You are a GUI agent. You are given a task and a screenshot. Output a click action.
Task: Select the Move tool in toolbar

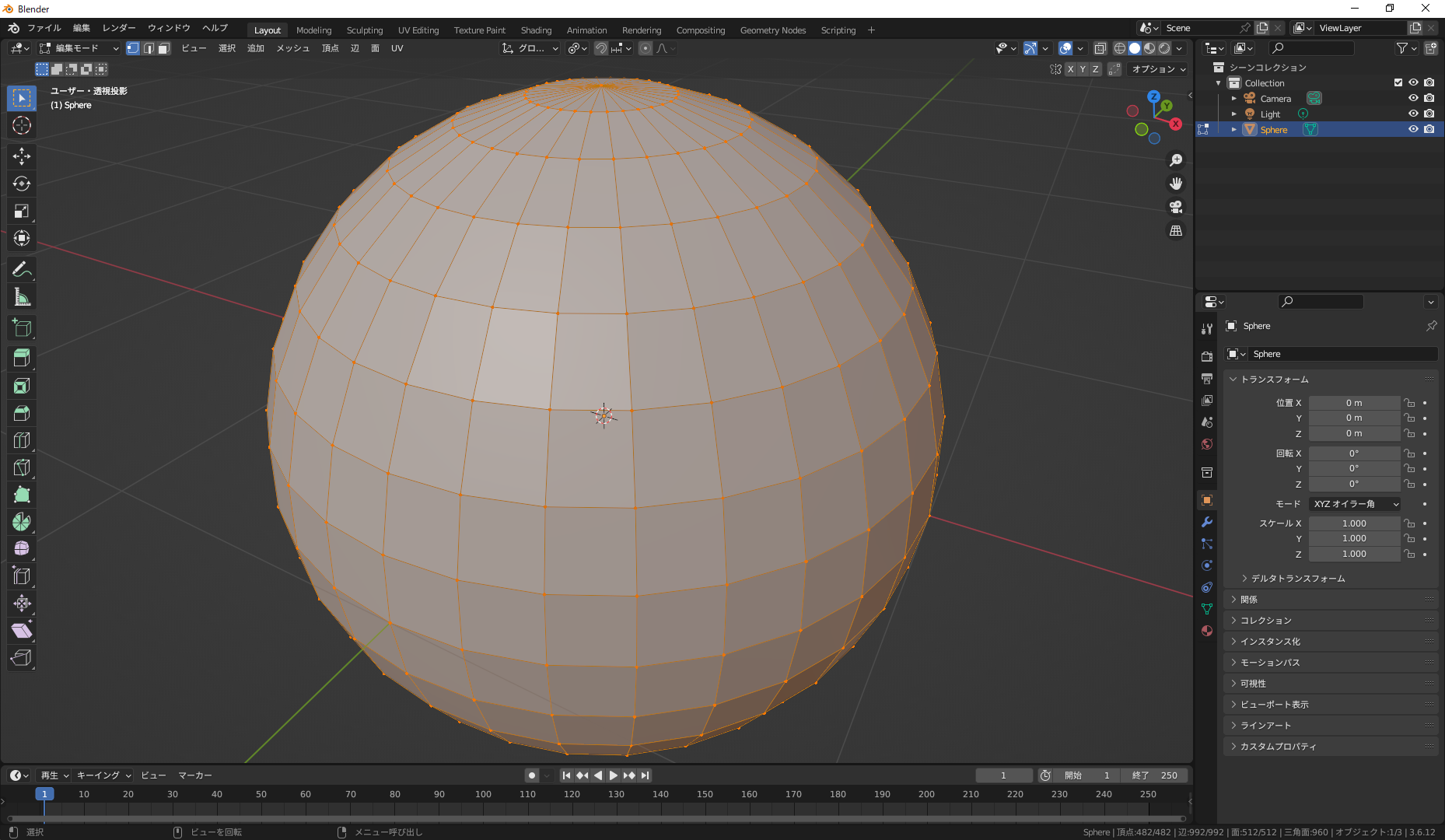click(22, 156)
